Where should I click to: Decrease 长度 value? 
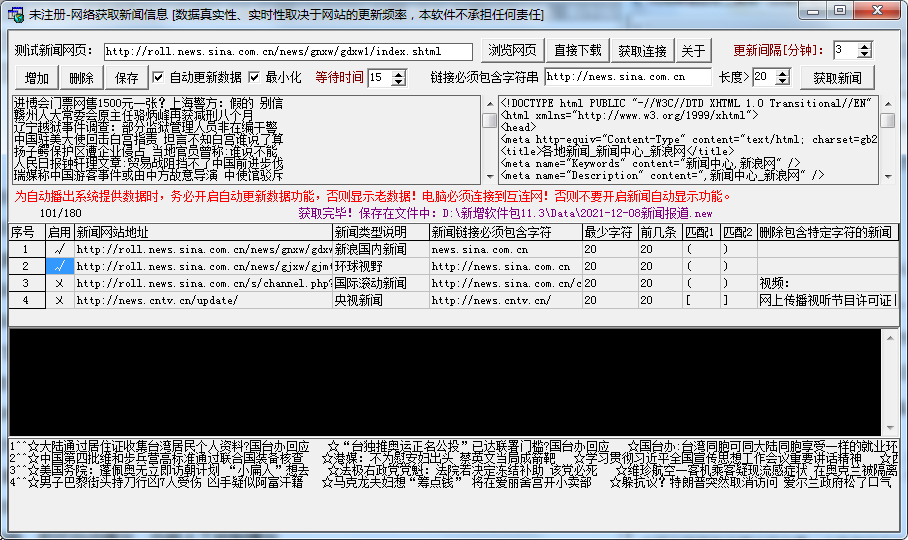(x=782, y=80)
